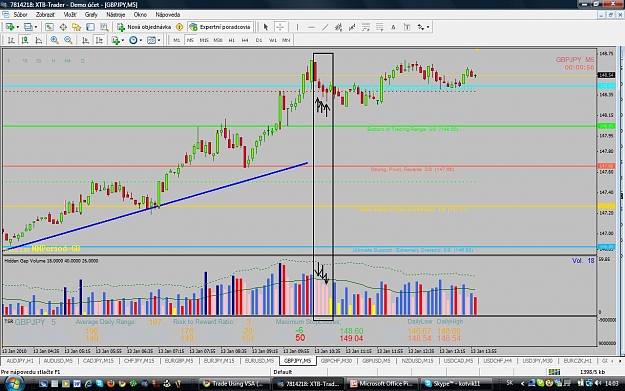Open the Súbor menu

tap(20, 14)
